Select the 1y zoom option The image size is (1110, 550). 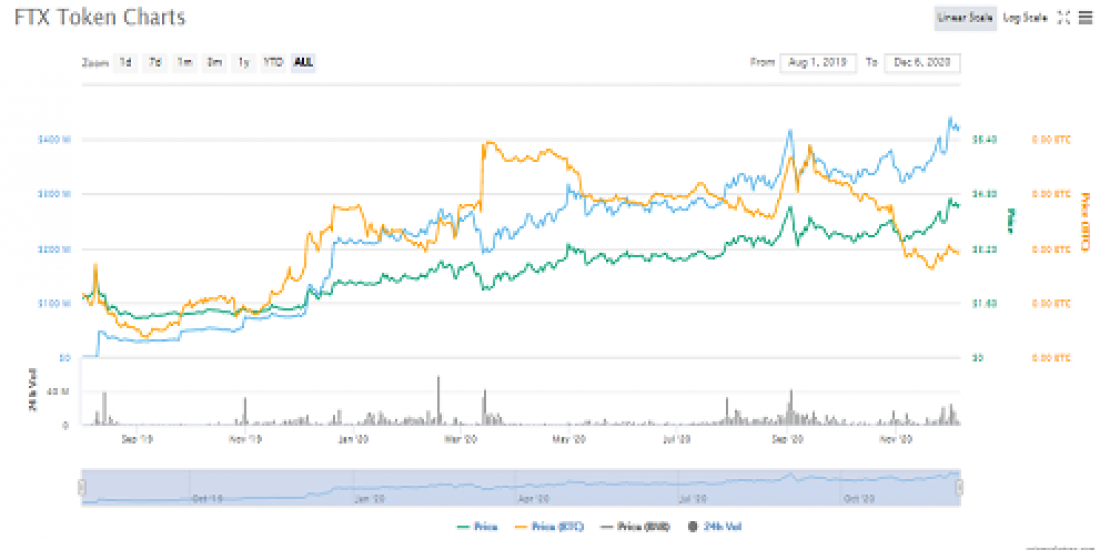tap(243, 62)
